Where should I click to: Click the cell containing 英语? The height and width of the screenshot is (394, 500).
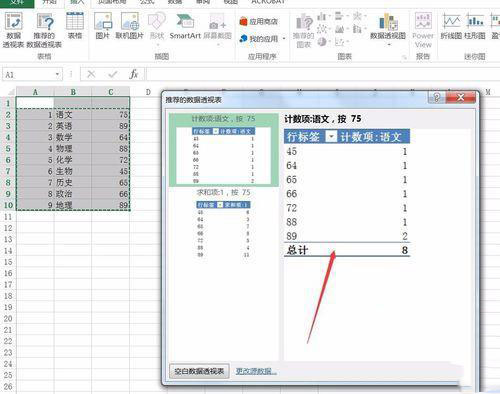pos(73,126)
